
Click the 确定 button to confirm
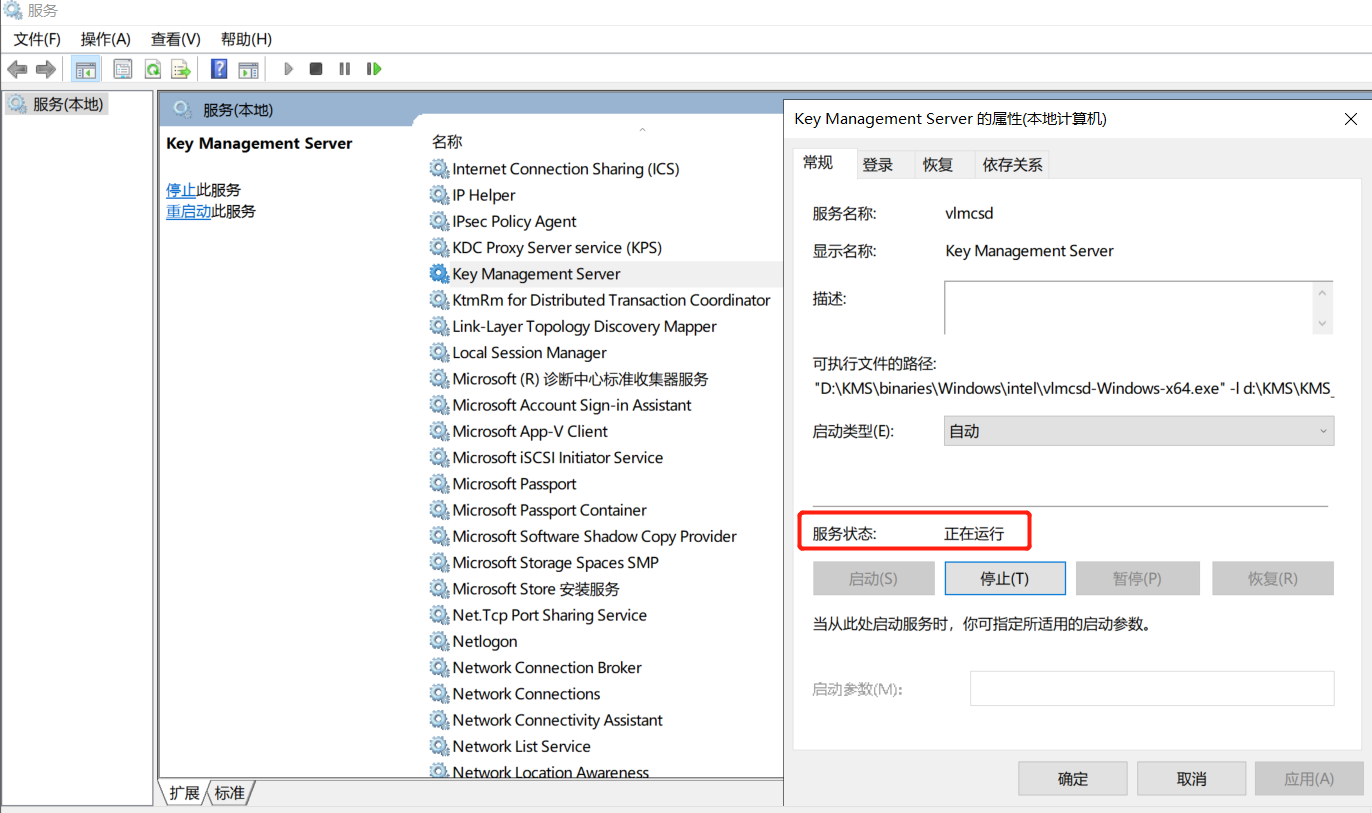(x=1072, y=778)
